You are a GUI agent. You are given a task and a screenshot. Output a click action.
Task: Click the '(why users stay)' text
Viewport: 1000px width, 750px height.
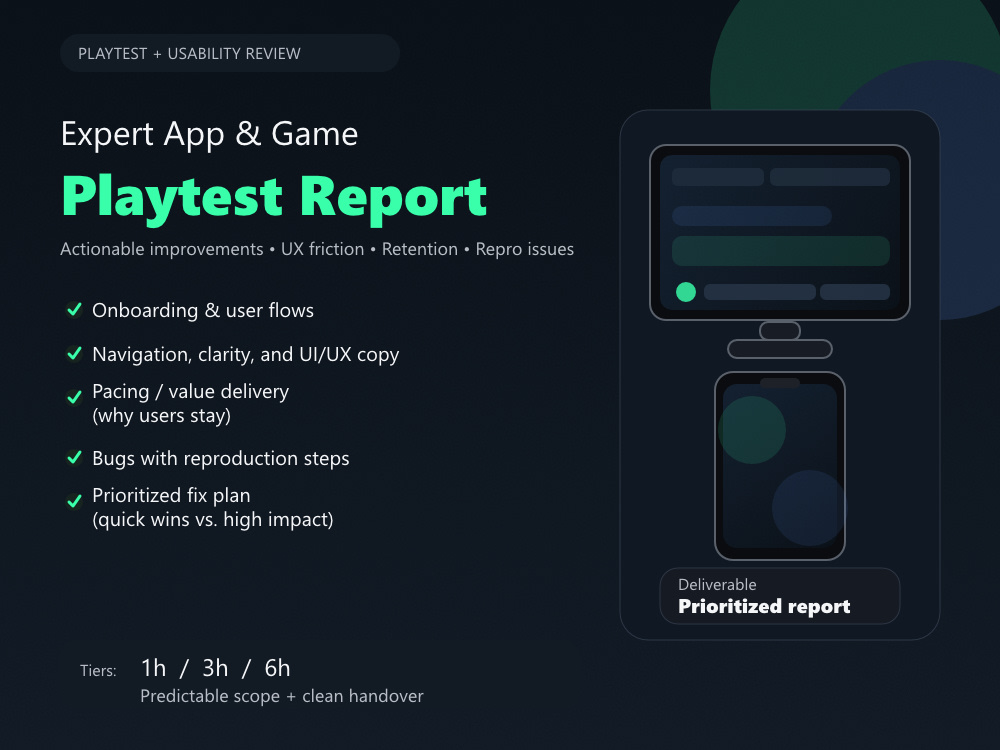pyautogui.click(x=161, y=416)
